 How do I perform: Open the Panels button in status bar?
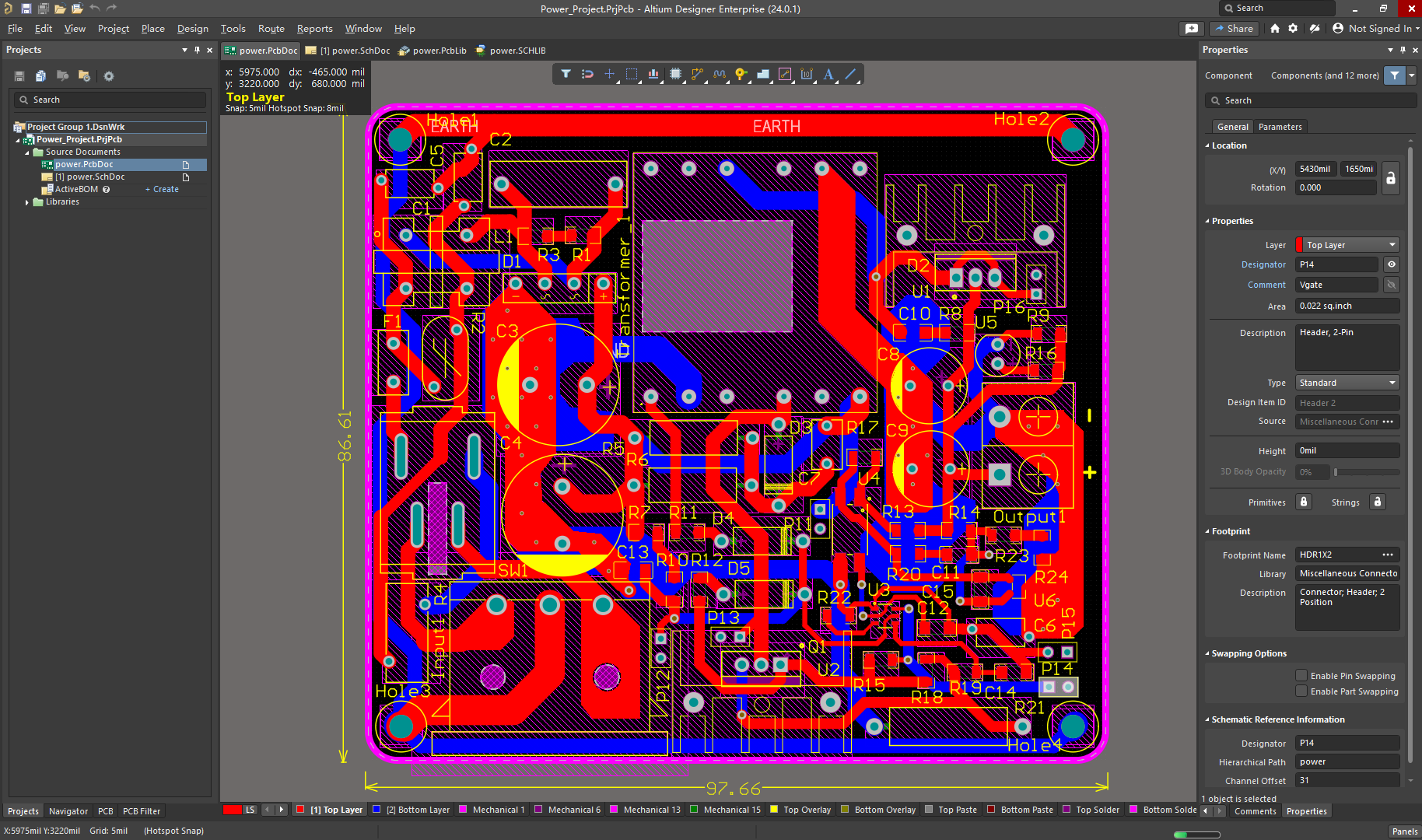point(1404,831)
